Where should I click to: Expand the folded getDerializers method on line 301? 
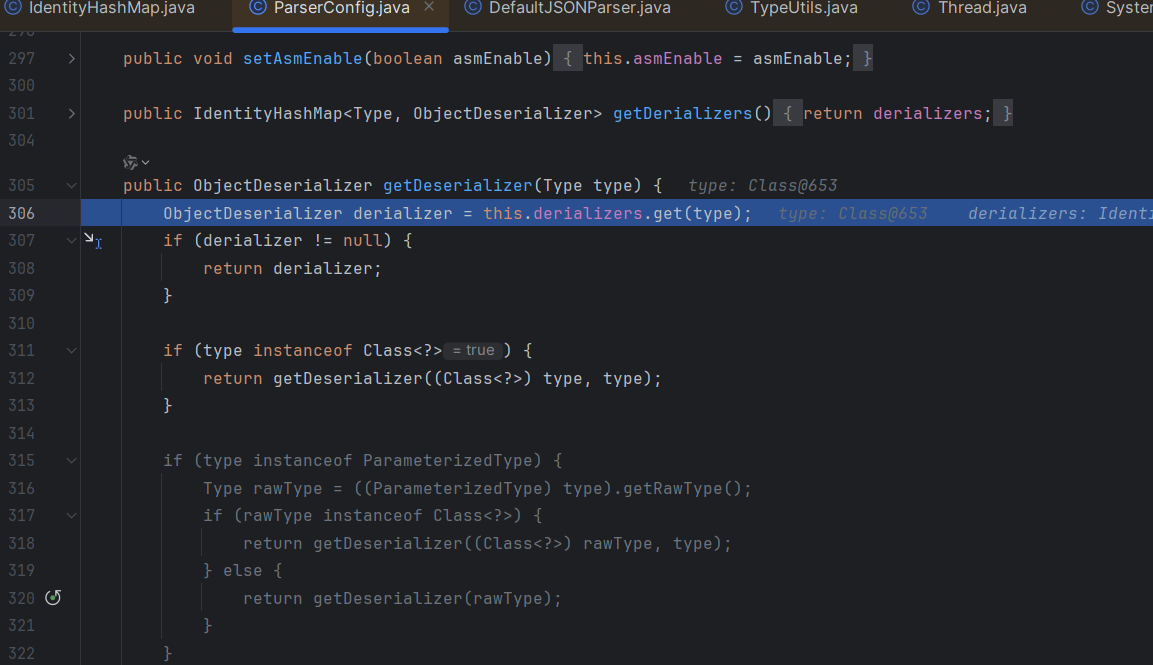click(71, 114)
